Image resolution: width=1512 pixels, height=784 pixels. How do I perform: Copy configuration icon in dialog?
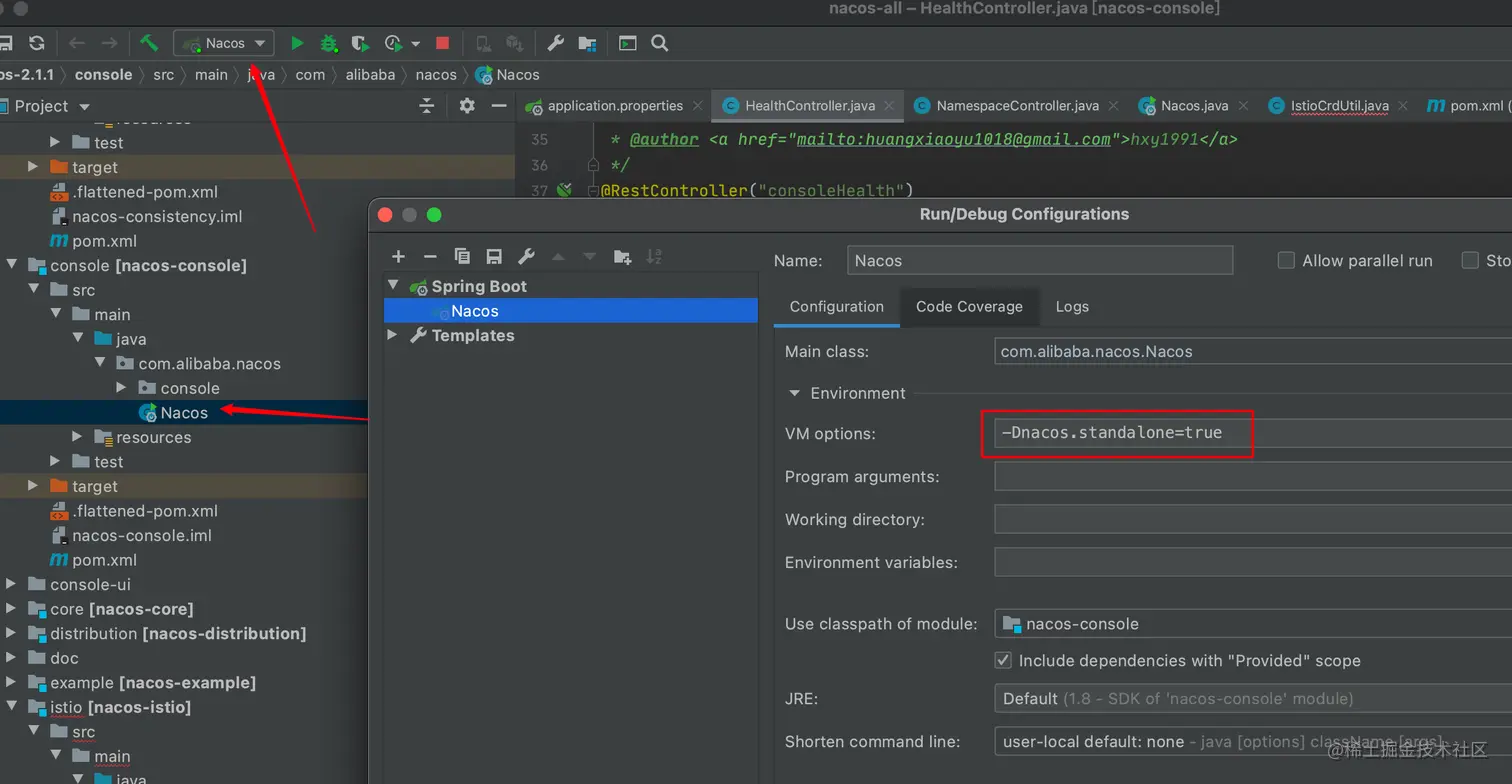click(x=462, y=257)
